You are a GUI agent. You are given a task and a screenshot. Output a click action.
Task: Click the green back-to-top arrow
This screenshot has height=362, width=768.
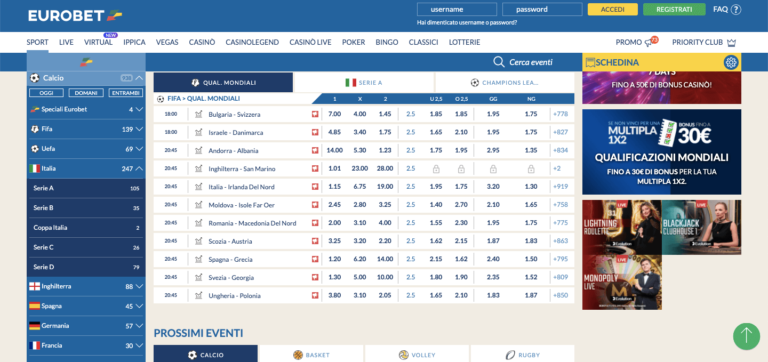pos(746,336)
